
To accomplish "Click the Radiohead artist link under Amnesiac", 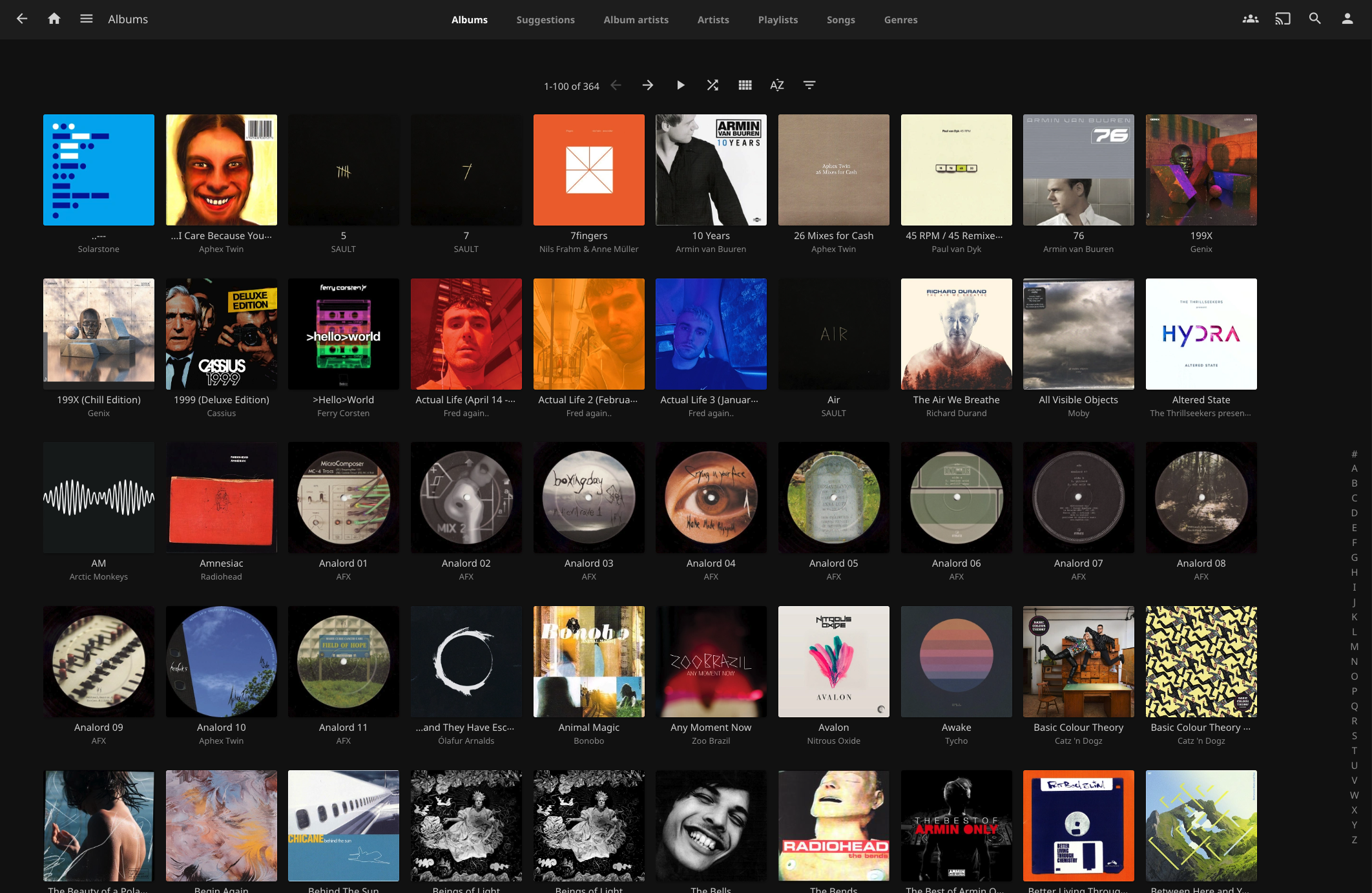I will coord(222,577).
